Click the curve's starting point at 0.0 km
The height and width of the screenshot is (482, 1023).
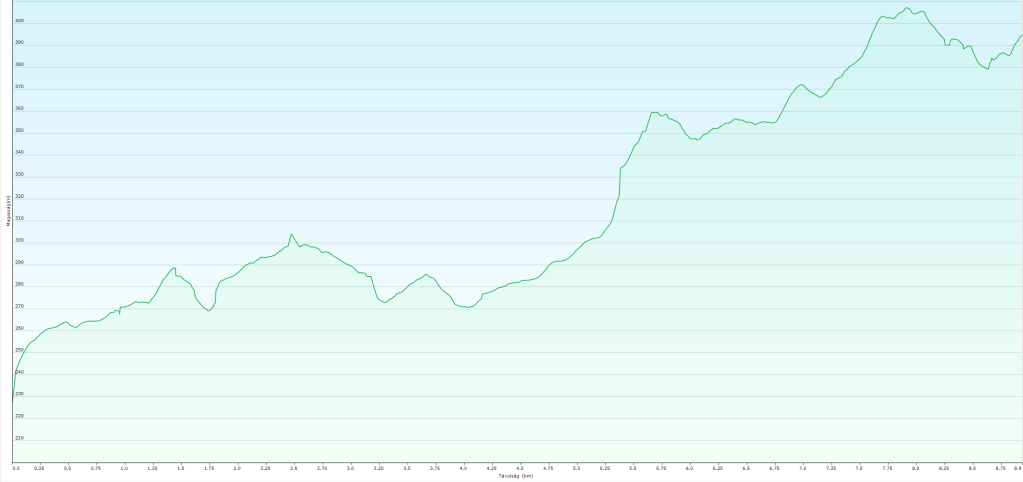tap(13, 401)
